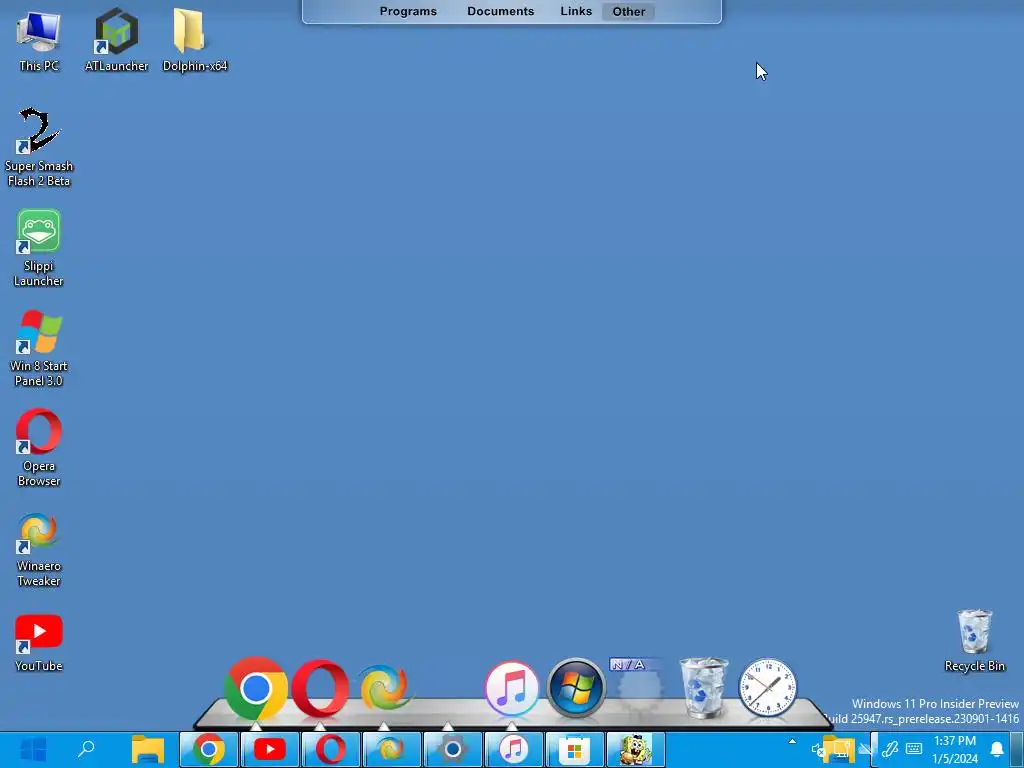Switch to the Programs tab
Screen dimensions: 1024x768
[408, 11]
